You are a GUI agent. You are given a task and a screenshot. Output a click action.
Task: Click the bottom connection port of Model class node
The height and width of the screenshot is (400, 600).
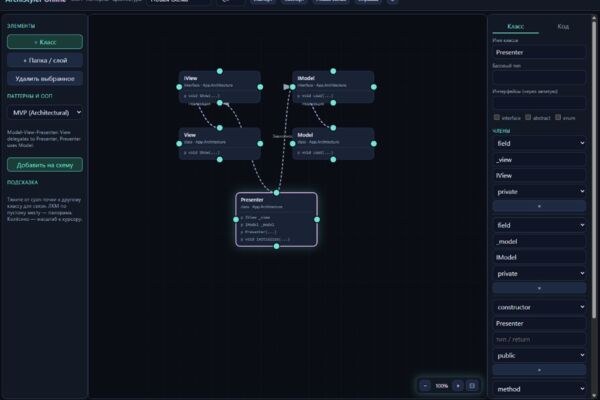click(x=333, y=159)
